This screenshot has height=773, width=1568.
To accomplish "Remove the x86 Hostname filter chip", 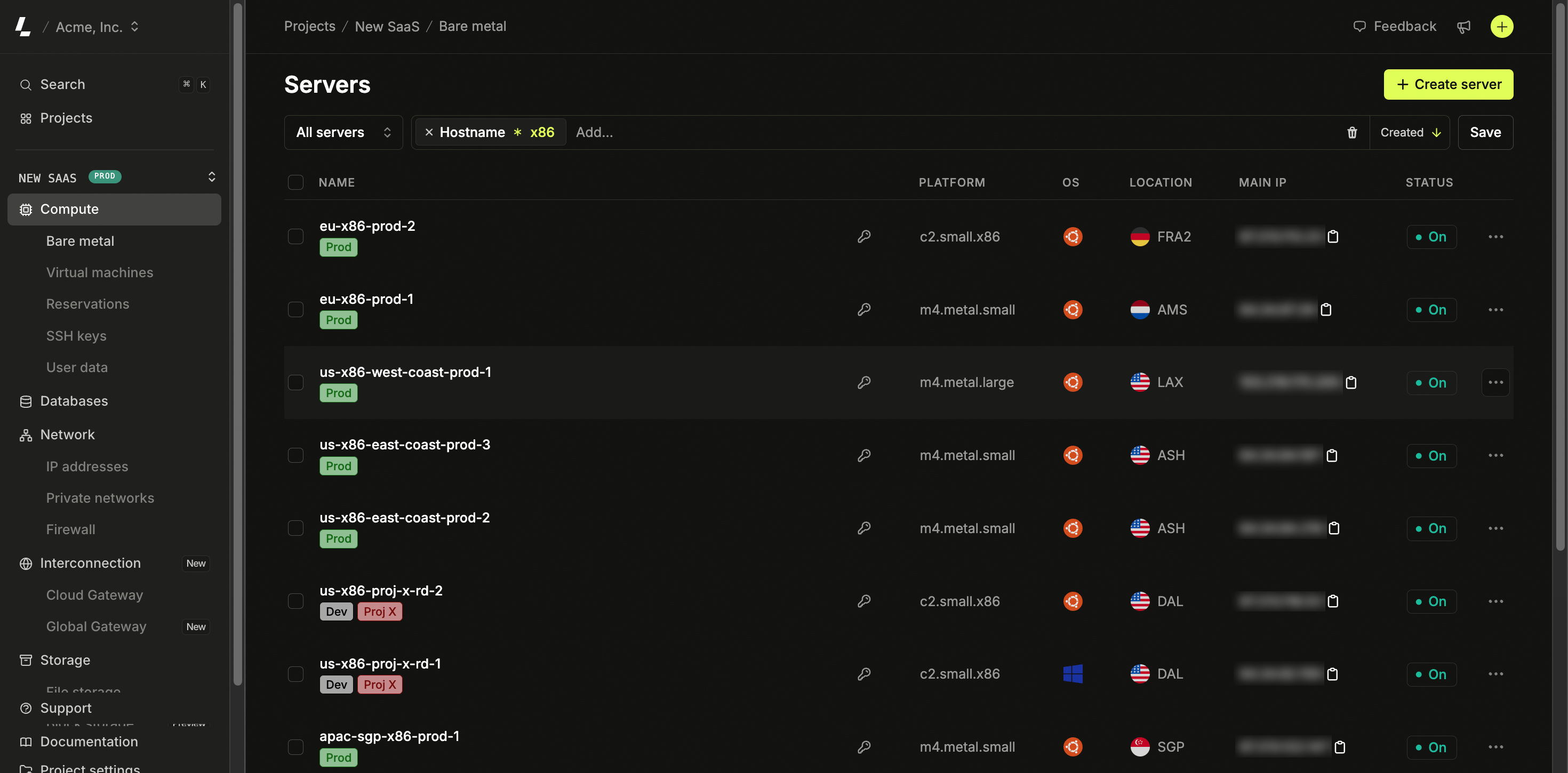I will pyautogui.click(x=430, y=132).
